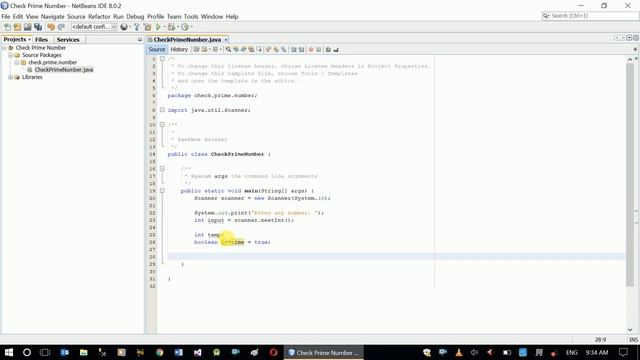The width and height of the screenshot is (640, 360).
Task: Collapse the import fold at line 8
Action: click(162, 110)
